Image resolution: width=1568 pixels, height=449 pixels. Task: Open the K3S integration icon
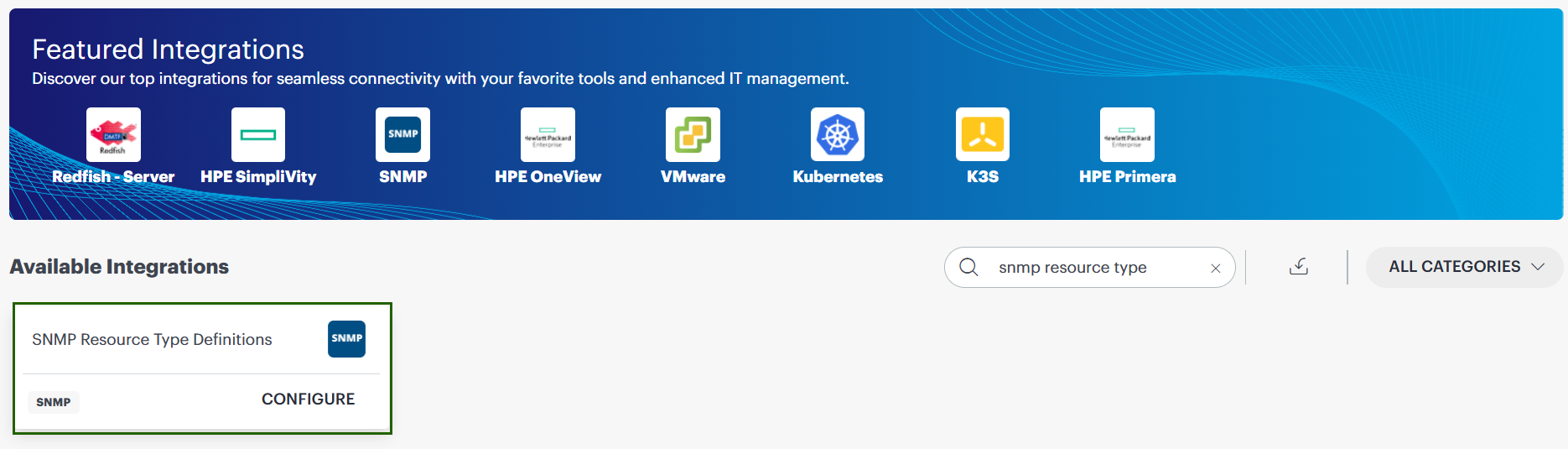(983, 134)
